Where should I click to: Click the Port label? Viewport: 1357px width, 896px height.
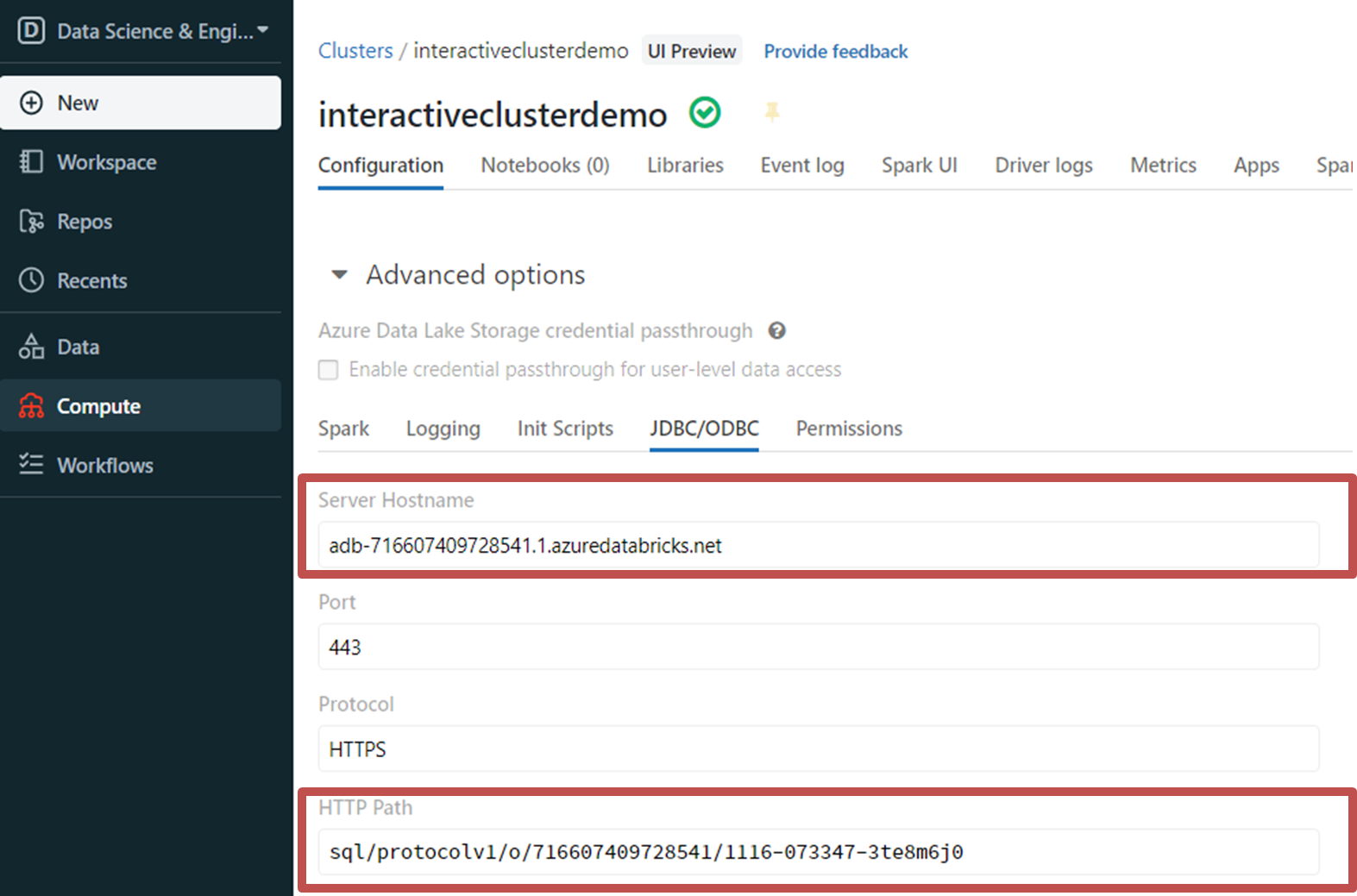click(x=336, y=602)
